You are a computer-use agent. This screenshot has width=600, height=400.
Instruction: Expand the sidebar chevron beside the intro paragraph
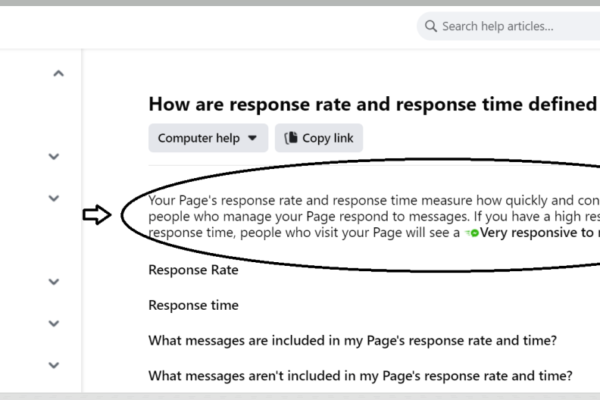[54, 198]
